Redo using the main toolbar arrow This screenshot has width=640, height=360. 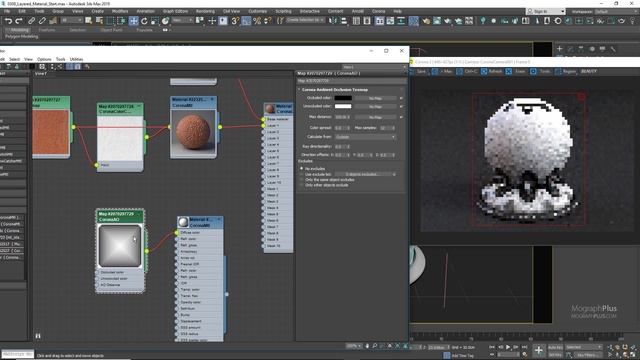click(19, 21)
